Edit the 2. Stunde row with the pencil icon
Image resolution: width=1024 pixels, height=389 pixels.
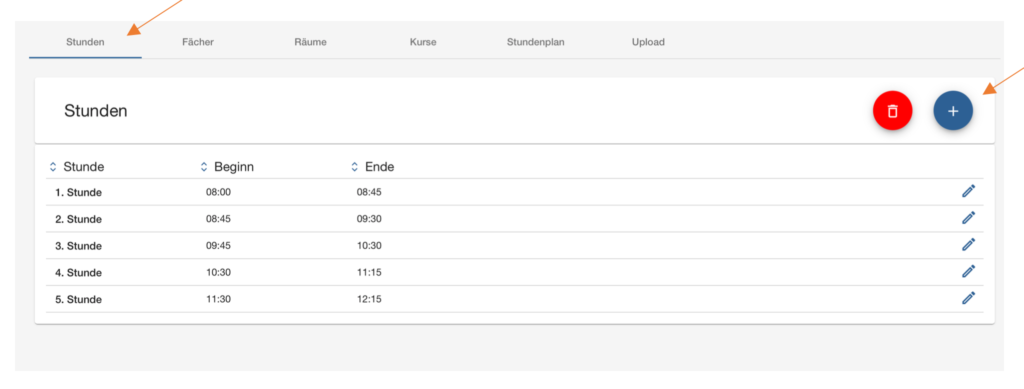[x=968, y=217]
